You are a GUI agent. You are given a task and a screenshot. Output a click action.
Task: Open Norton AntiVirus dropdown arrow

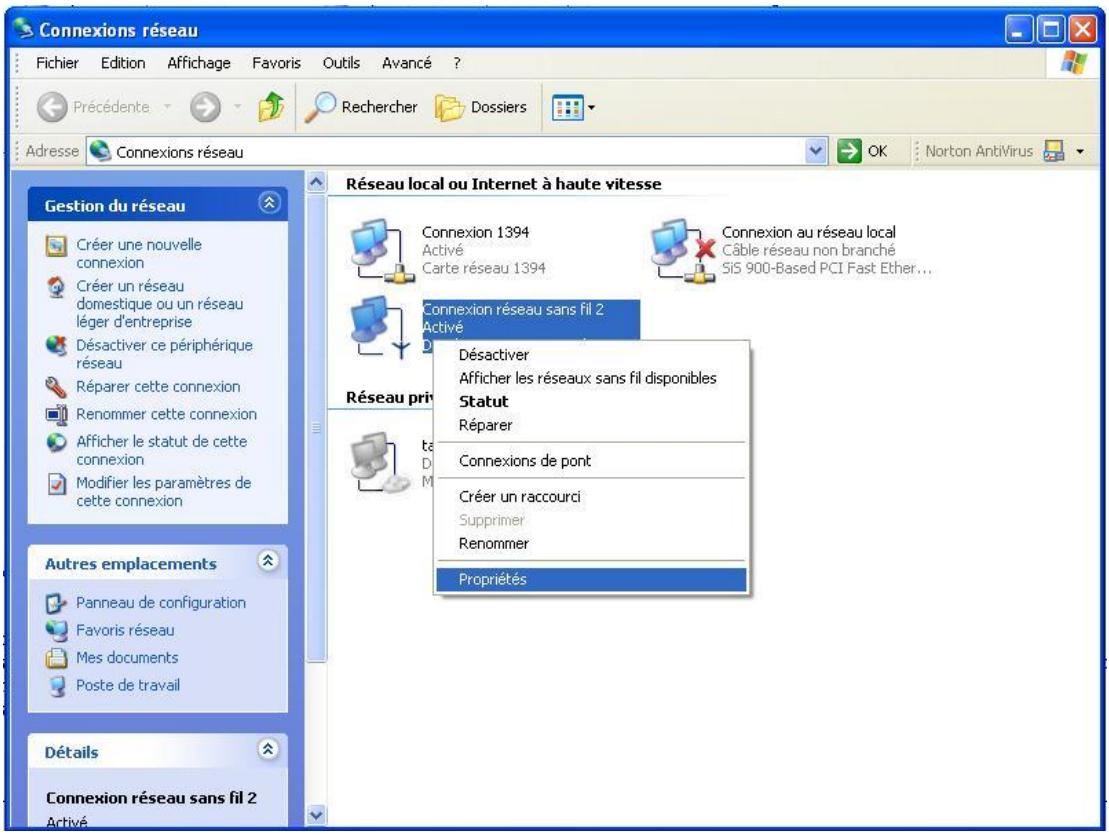pos(1080,151)
